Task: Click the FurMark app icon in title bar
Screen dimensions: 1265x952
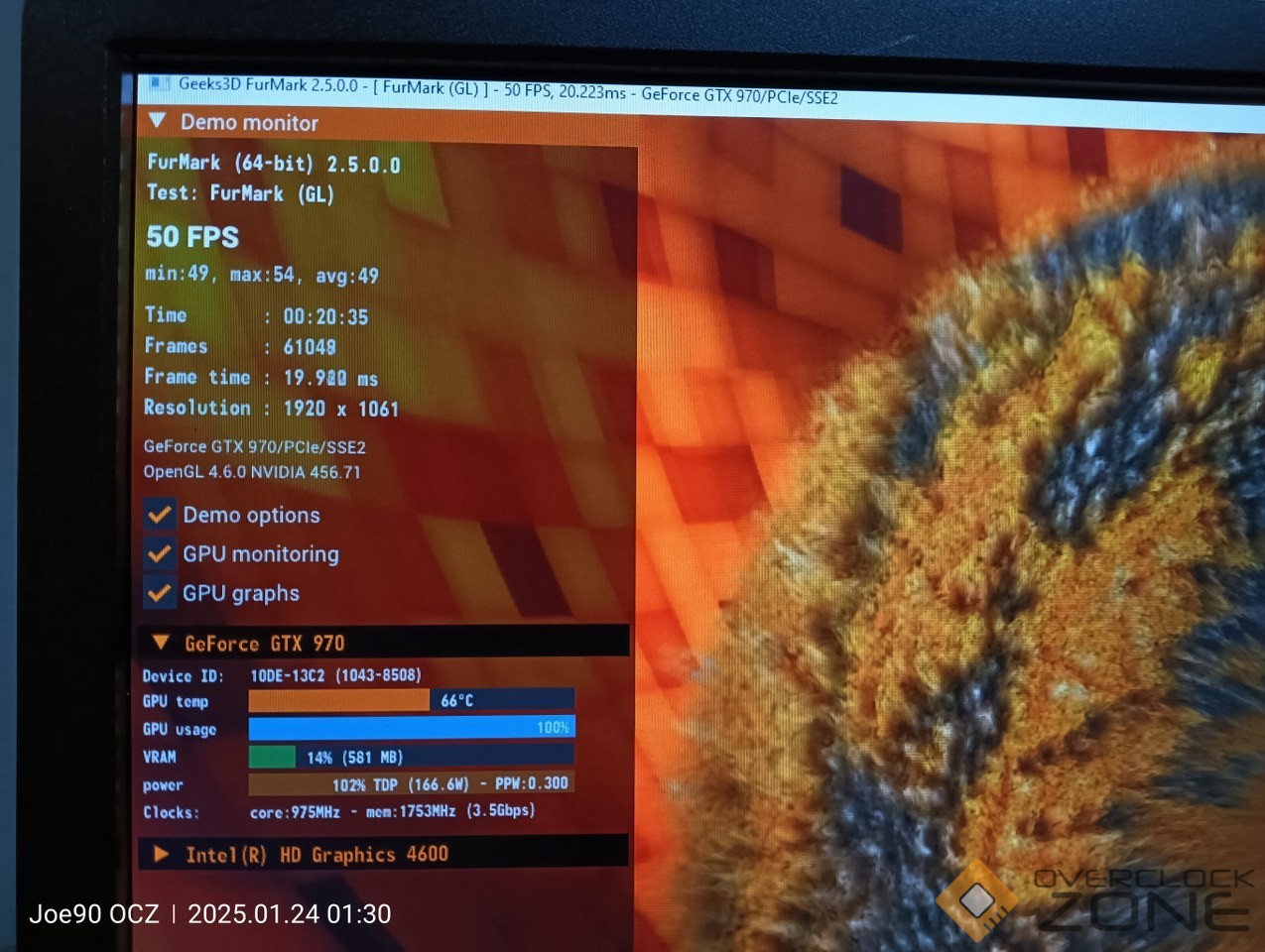Action: (159, 84)
